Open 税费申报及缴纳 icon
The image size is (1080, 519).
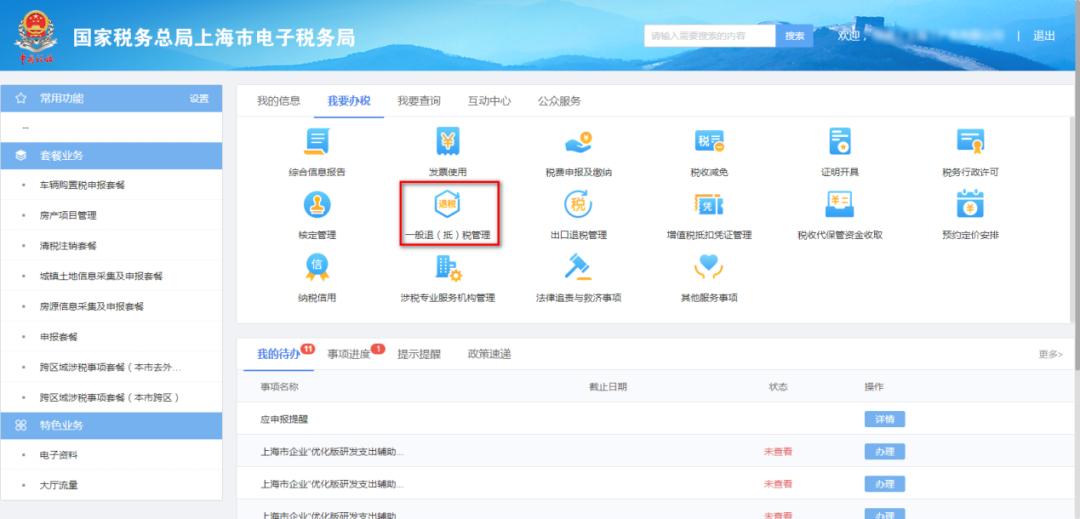point(578,143)
